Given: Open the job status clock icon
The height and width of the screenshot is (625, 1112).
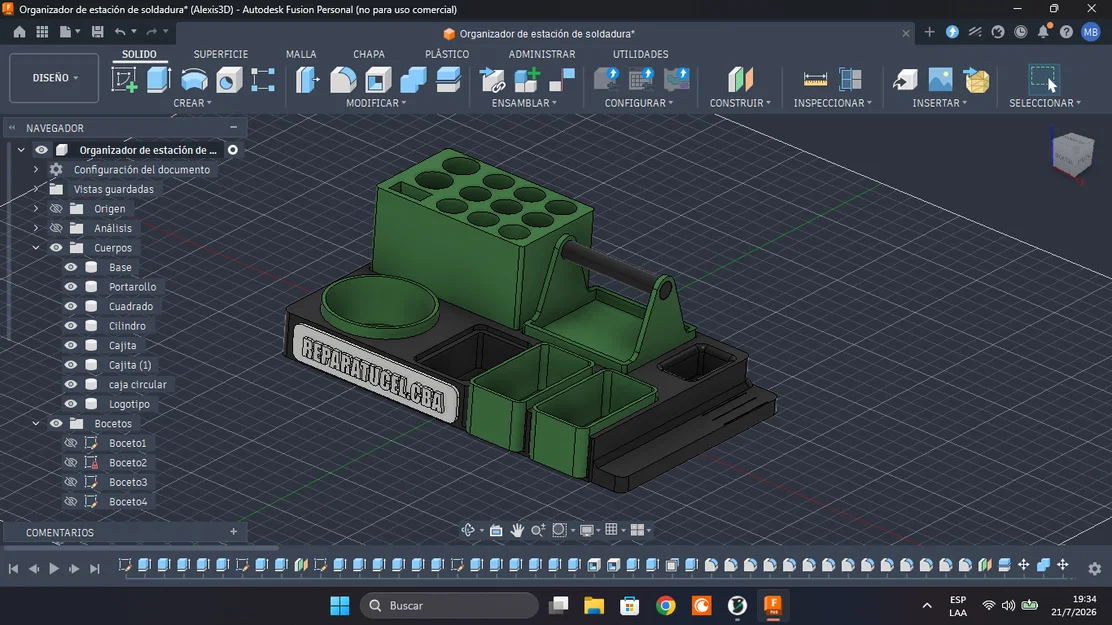Looking at the screenshot, I should click(1021, 32).
